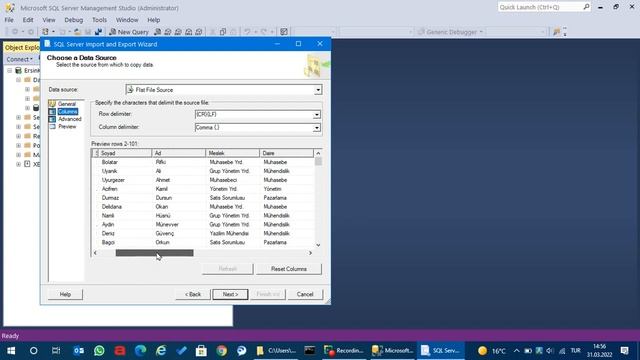This screenshot has width=640, height=360.
Task: Click the horizontal scrollbar thumb in preview
Action: click(x=154, y=253)
